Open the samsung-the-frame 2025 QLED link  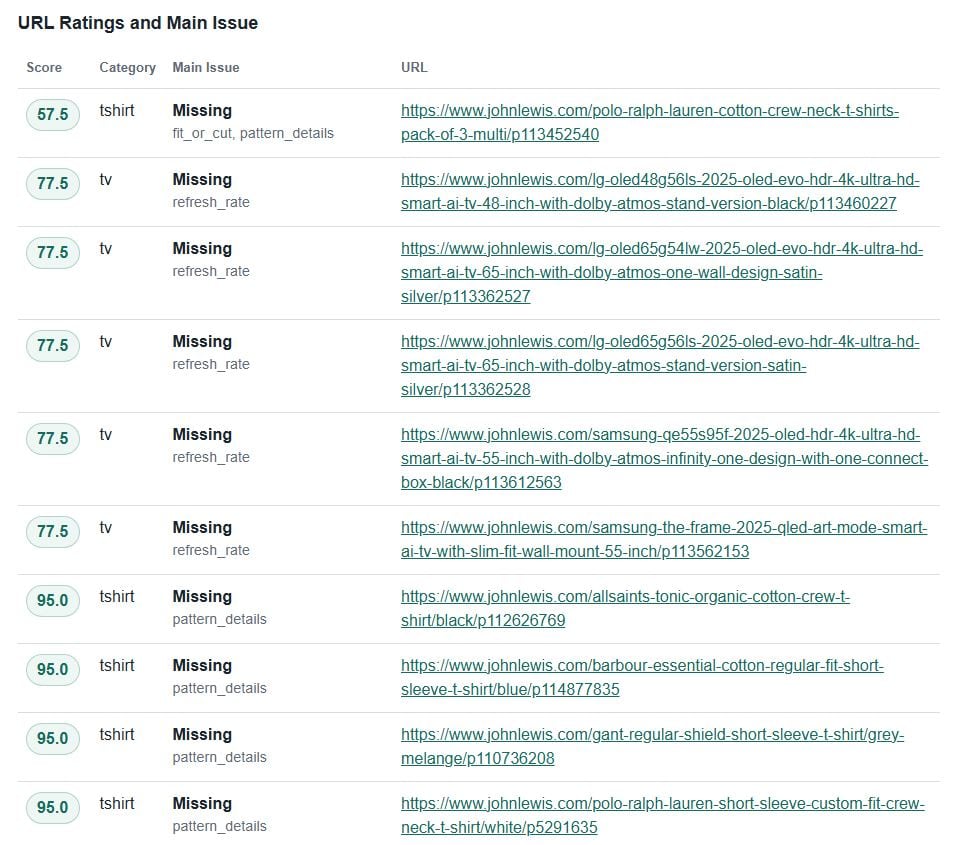pos(663,540)
